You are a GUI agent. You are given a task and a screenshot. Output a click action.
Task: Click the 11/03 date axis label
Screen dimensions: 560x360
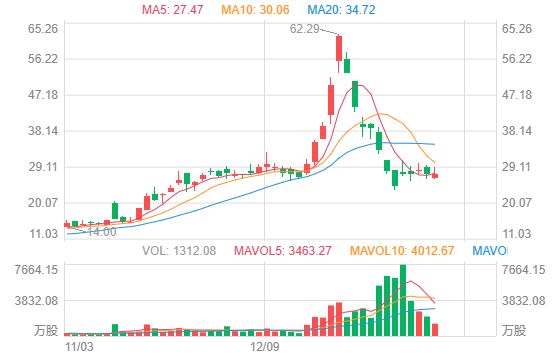pos(79,347)
